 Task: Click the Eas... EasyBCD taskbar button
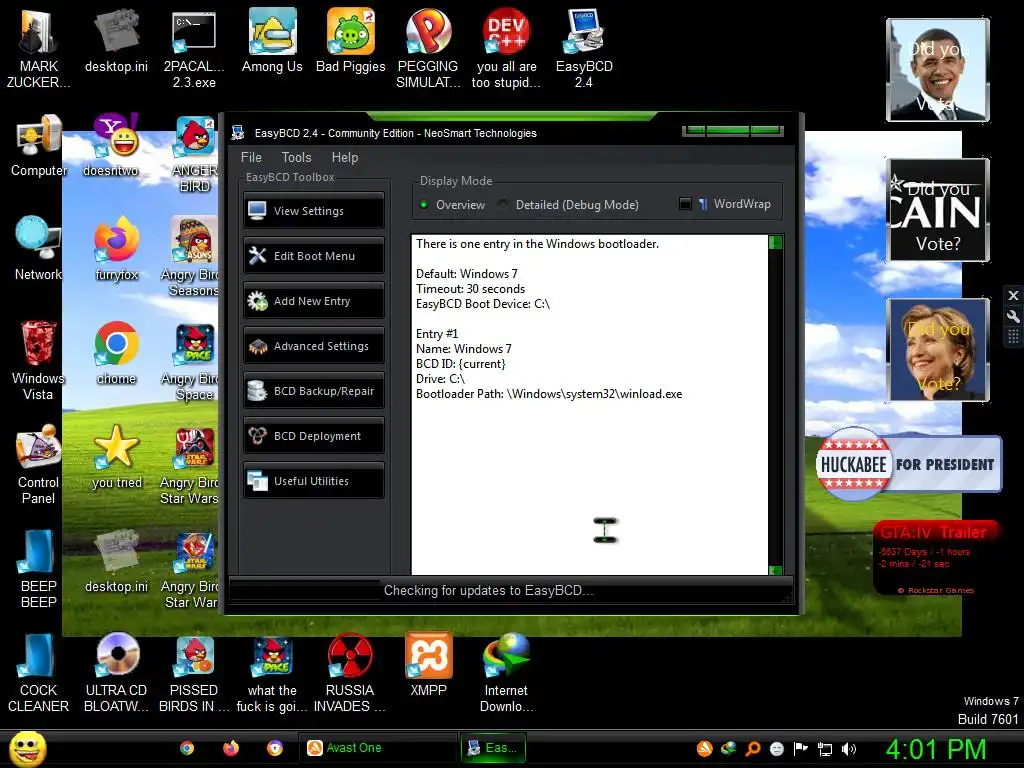point(493,748)
